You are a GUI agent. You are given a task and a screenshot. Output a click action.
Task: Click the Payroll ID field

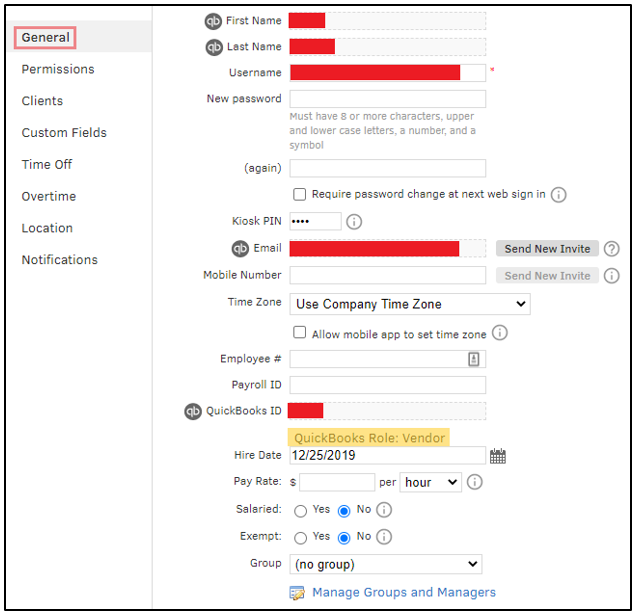[x=387, y=385]
